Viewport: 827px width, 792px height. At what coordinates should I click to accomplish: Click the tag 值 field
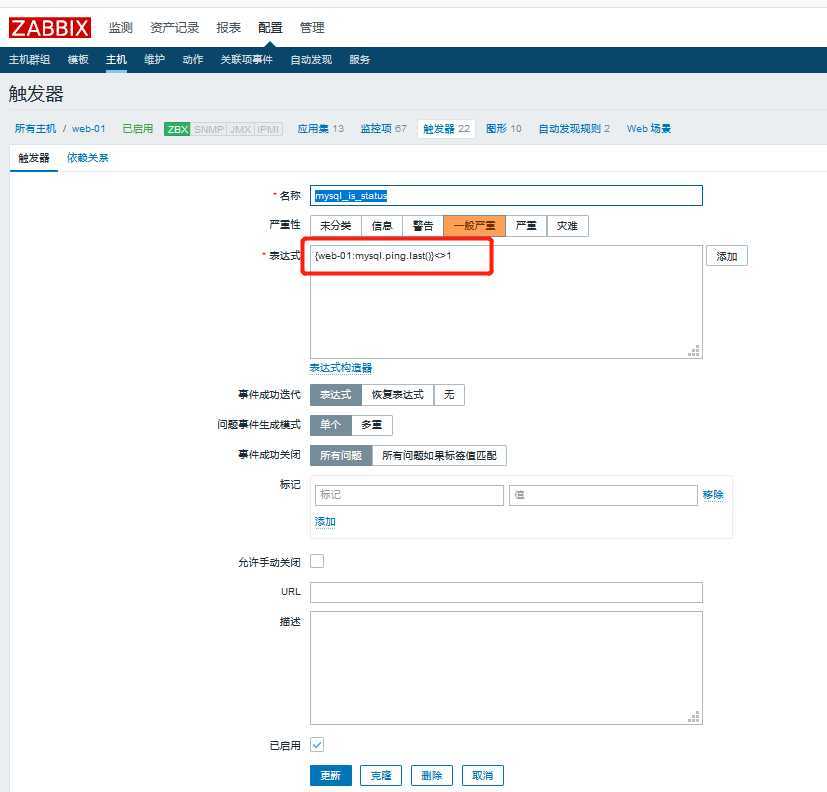603,495
